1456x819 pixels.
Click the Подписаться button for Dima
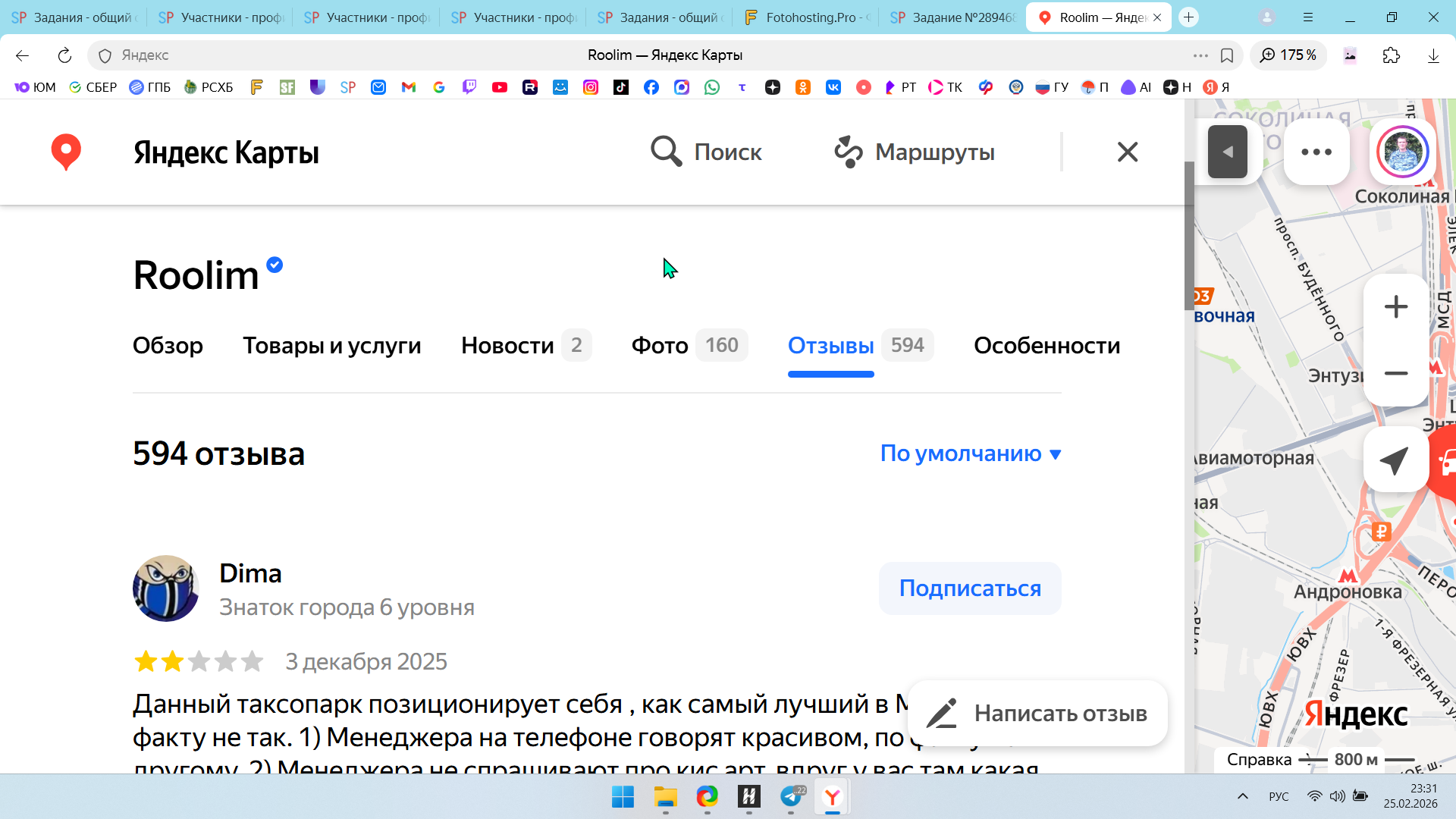[969, 588]
